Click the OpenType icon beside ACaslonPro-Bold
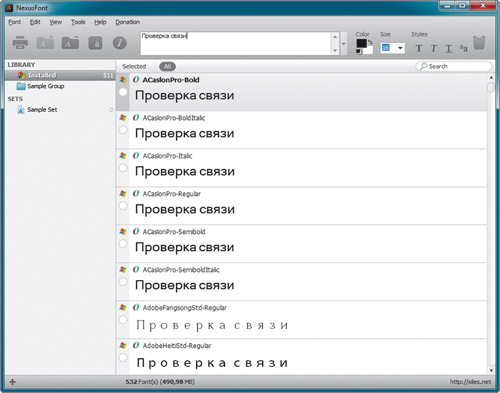Screen dimensions: 500x393 [136, 80]
